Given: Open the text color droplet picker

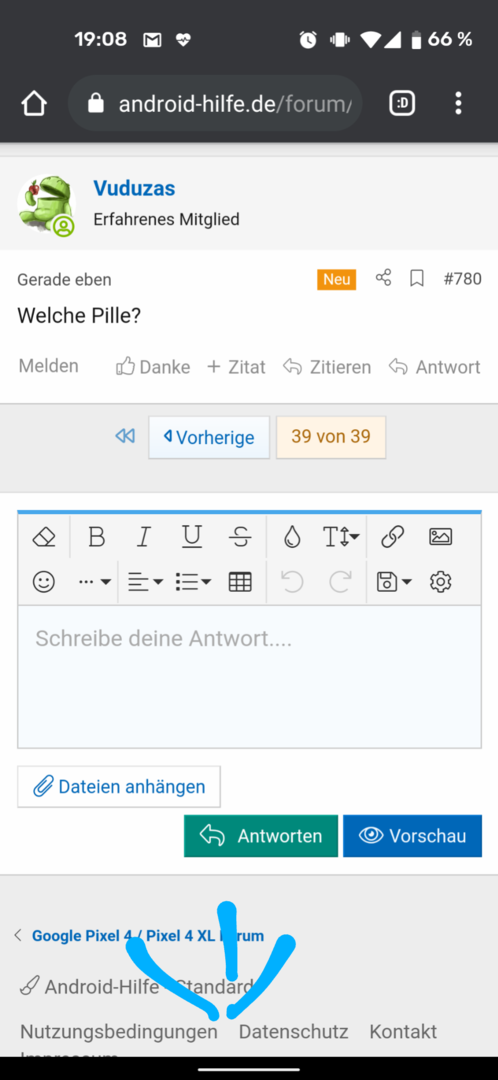Looking at the screenshot, I should click(x=292, y=537).
